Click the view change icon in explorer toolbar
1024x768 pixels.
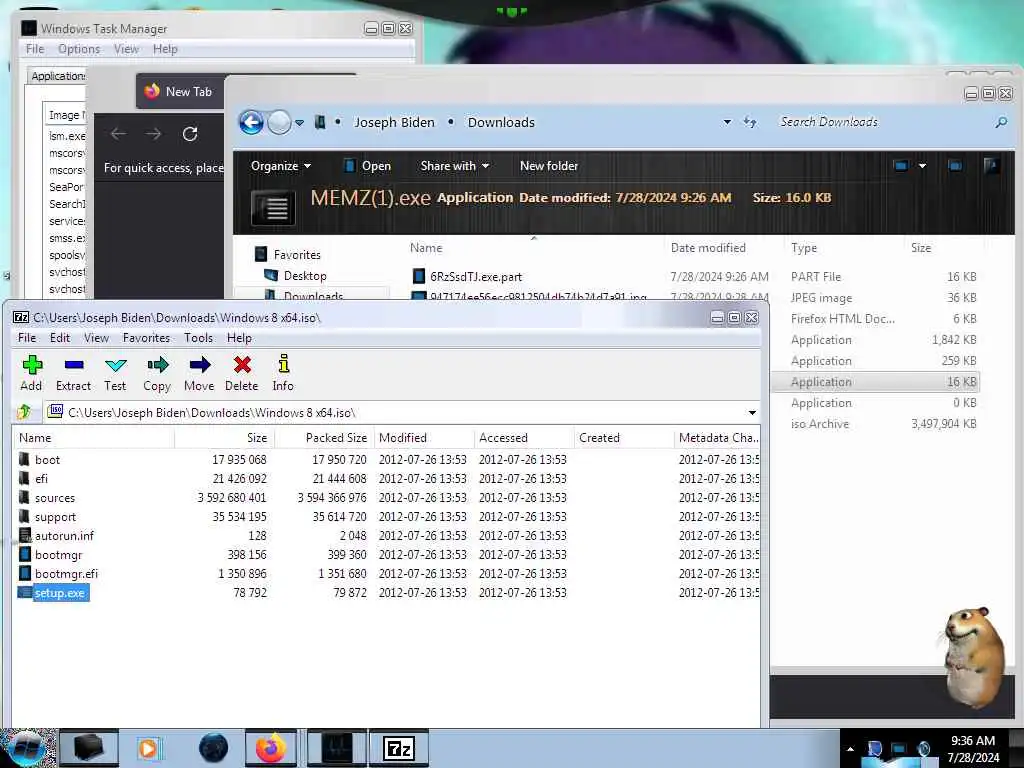click(901, 166)
